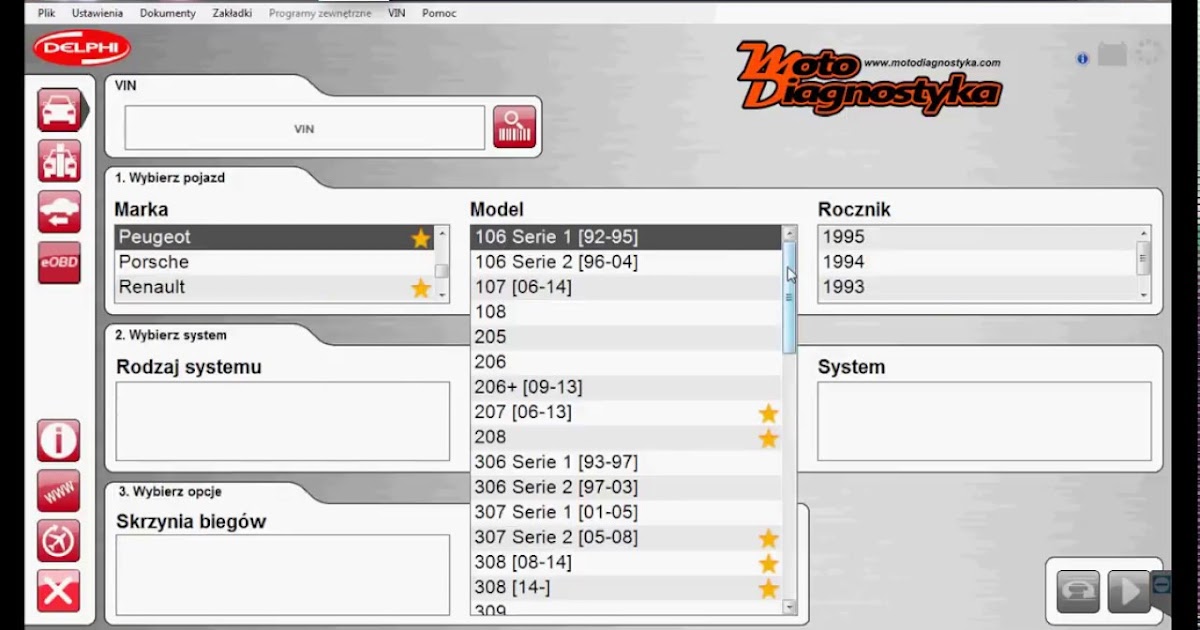Image resolution: width=1200 pixels, height=630 pixels.
Task: Select model 208
Action: 626,437
